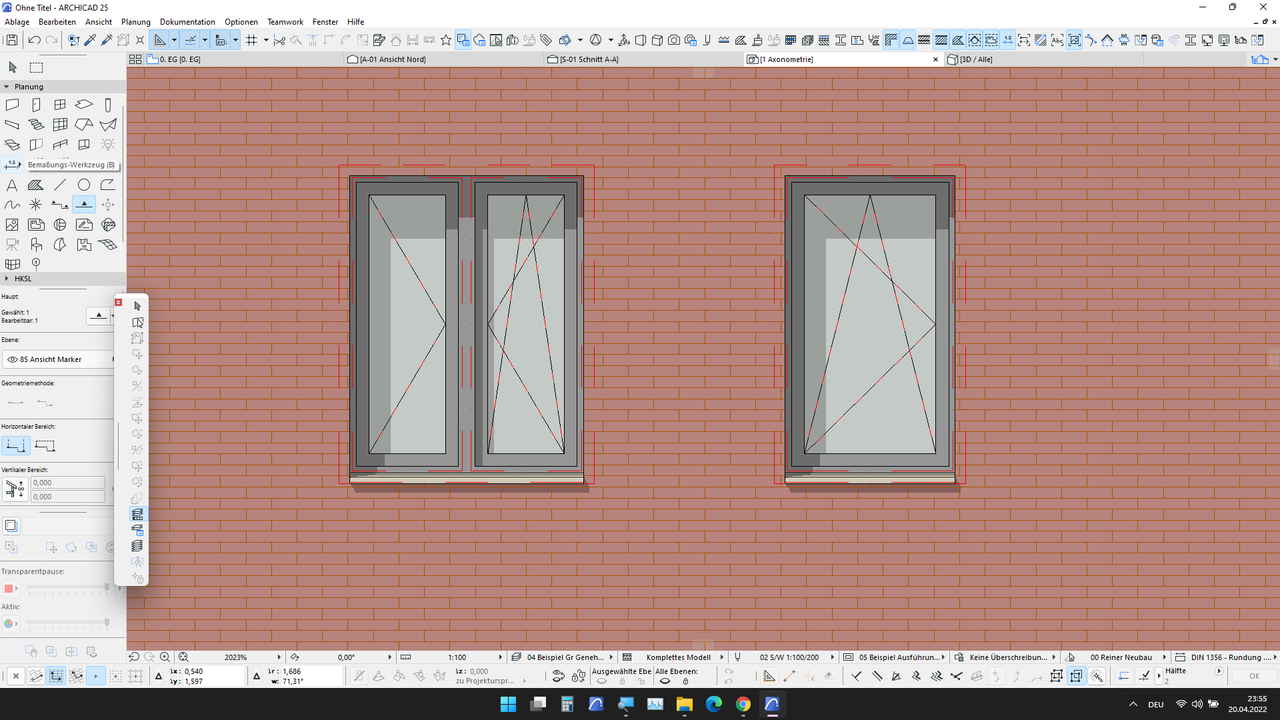Viewport: 1280px width, 720px height.
Task: Toggle the Transparentpause visibility swatch
Action: click(x=8, y=588)
